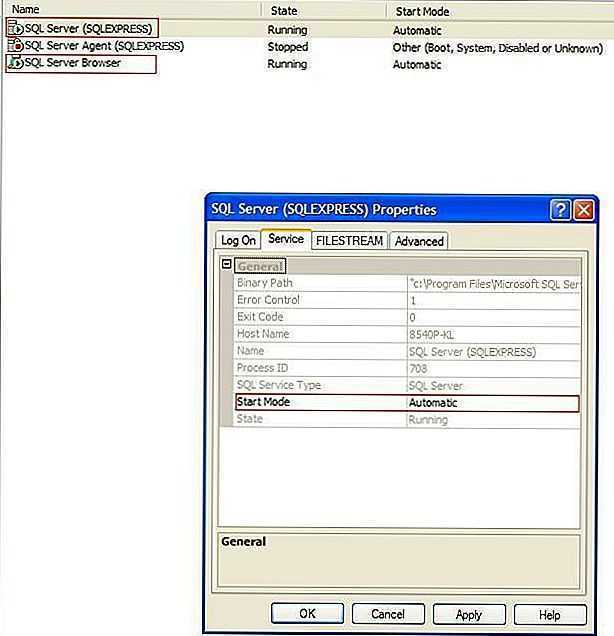Click the Help question mark title icon
The image size is (614, 636).
point(560,211)
